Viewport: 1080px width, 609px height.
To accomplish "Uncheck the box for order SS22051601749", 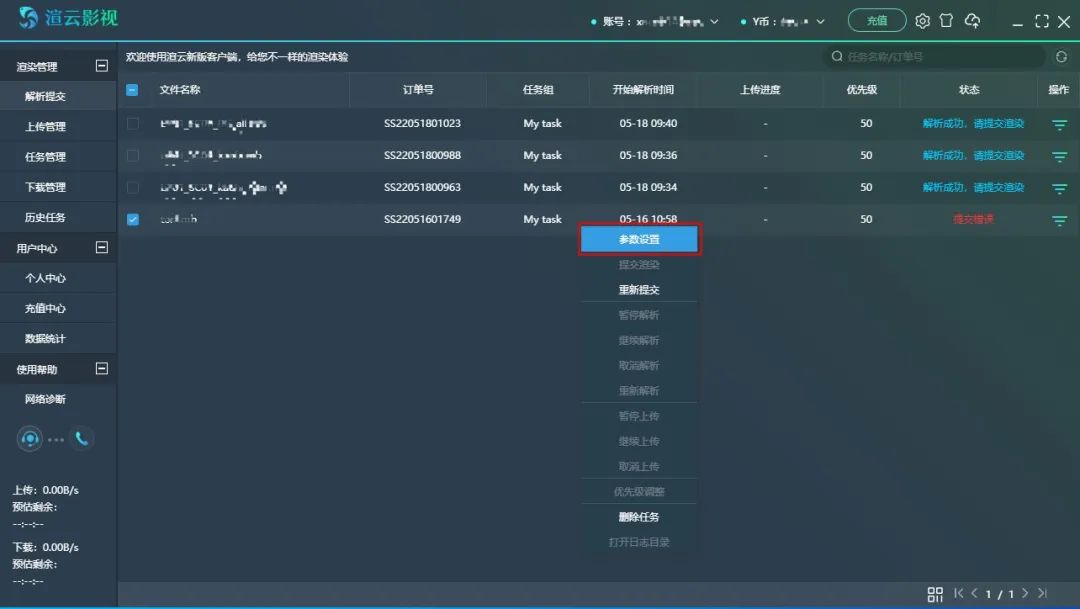I will (x=133, y=220).
